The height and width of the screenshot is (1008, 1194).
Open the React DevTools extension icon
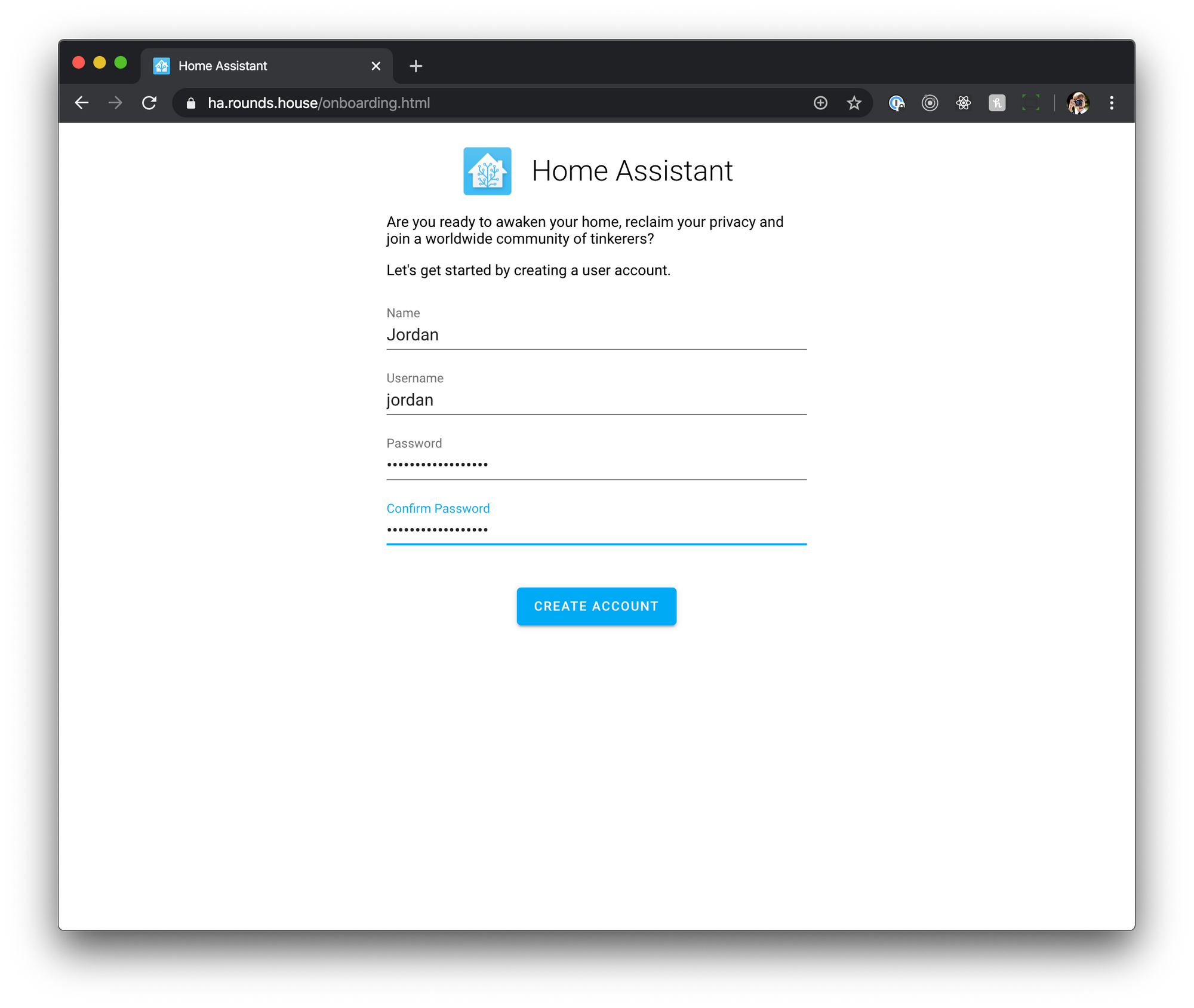(x=963, y=103)
